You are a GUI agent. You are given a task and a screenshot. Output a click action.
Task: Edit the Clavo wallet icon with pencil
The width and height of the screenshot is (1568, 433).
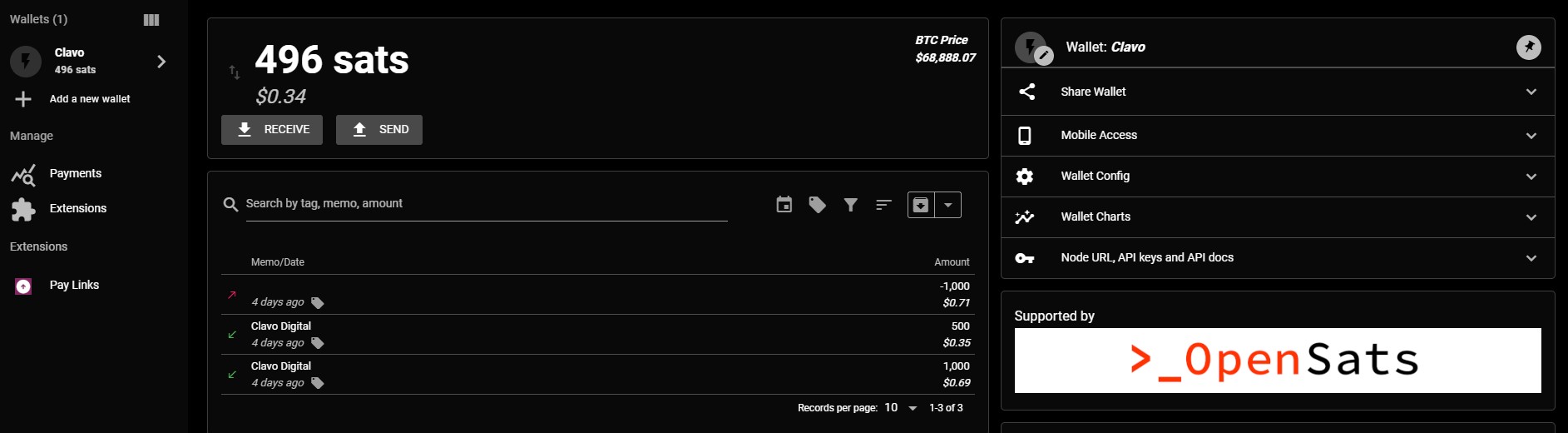coord(1043,56)
